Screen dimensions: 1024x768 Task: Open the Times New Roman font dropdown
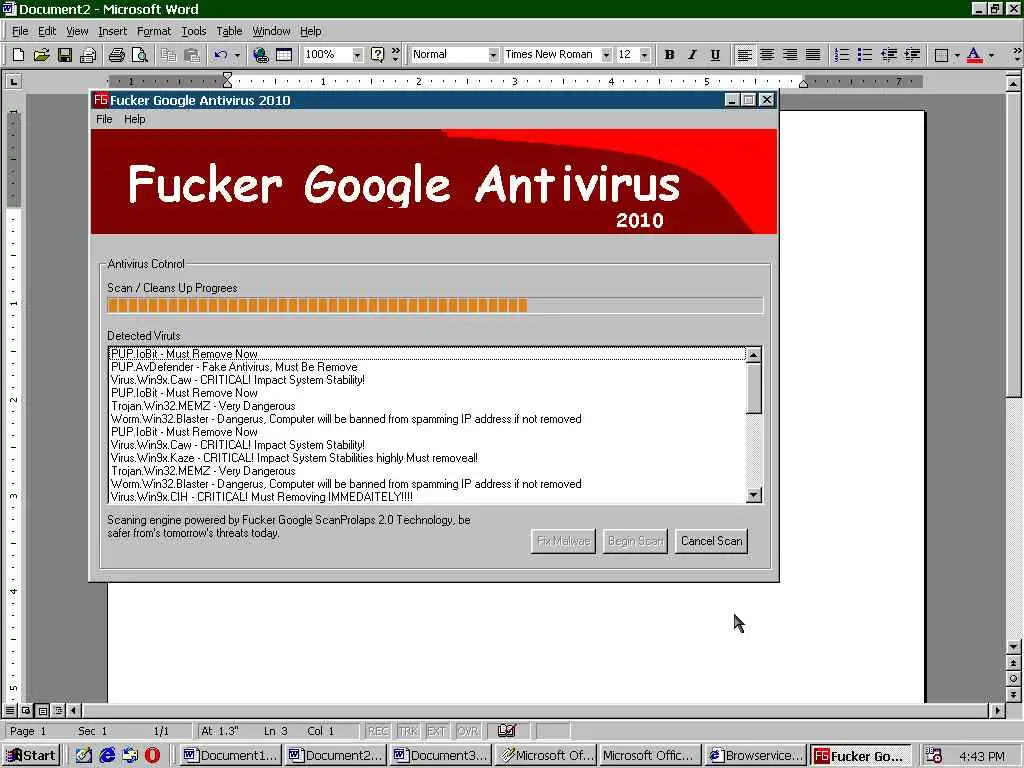coord(606,55)
